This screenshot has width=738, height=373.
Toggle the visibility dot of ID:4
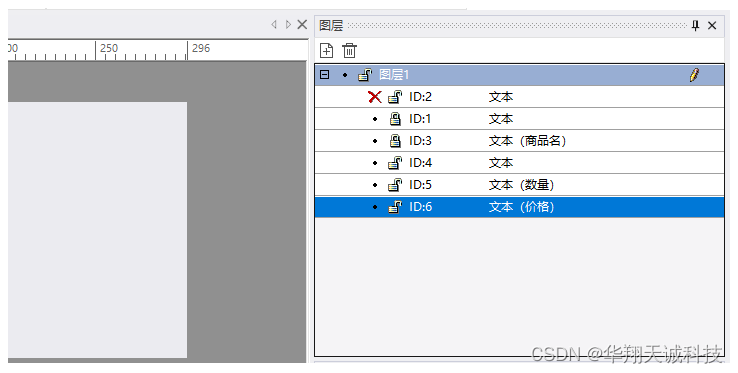[x=375, y=163]
